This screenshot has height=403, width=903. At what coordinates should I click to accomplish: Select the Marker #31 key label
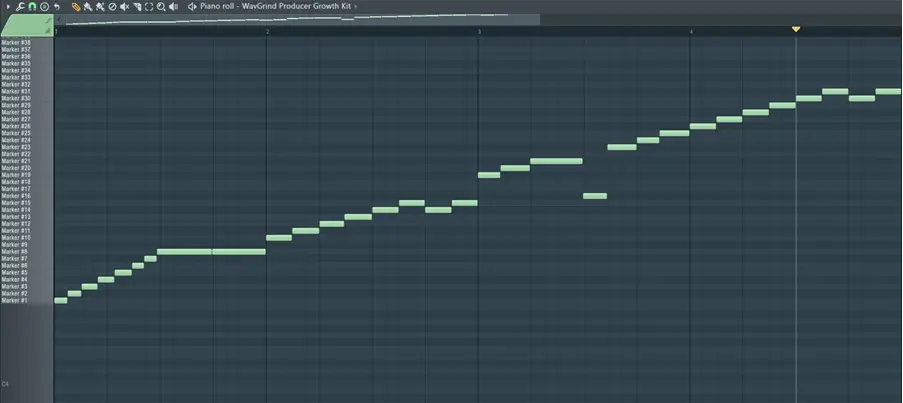point(16,91)
